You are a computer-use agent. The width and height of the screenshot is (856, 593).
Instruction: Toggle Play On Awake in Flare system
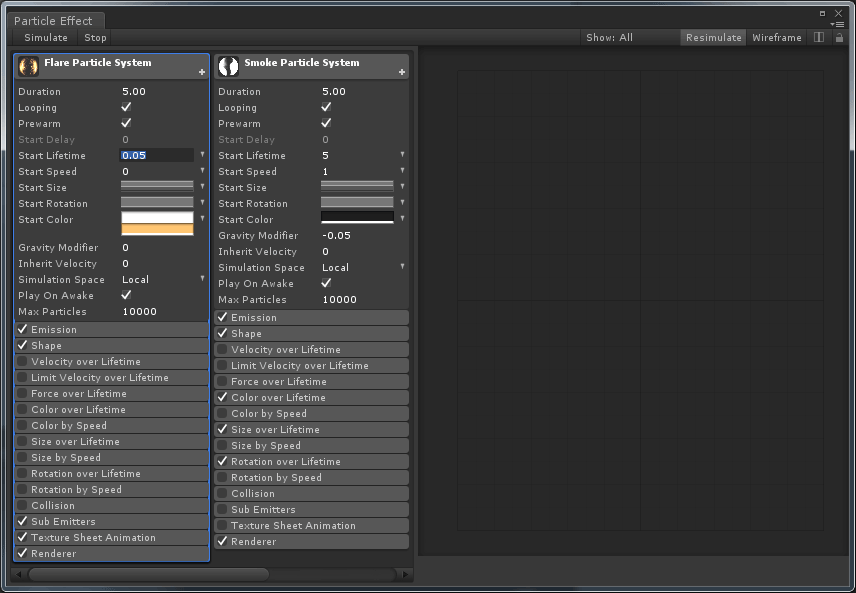point(126,295)
